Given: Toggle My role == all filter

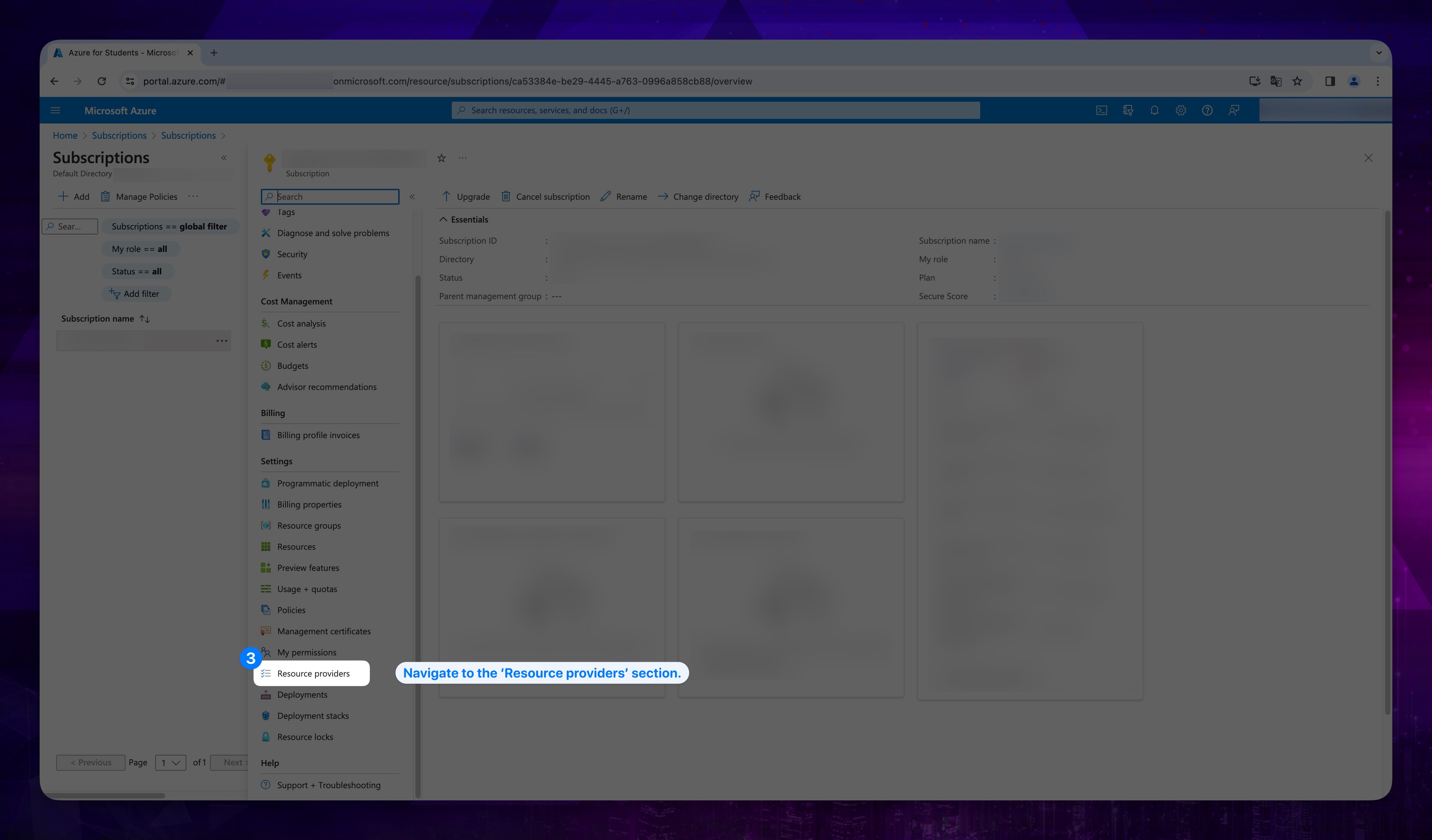Looking at the screenshot, I should (x=137, y=248).
